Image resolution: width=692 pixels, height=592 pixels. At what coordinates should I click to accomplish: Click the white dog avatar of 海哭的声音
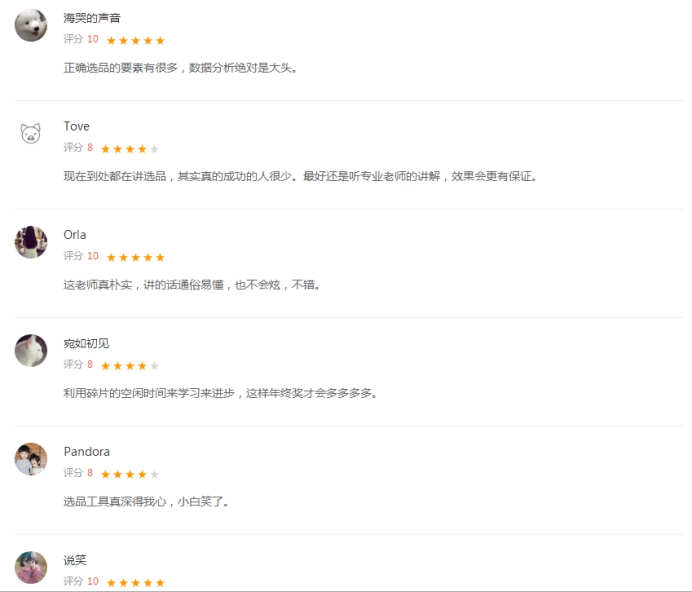click(x=31, y=25)
